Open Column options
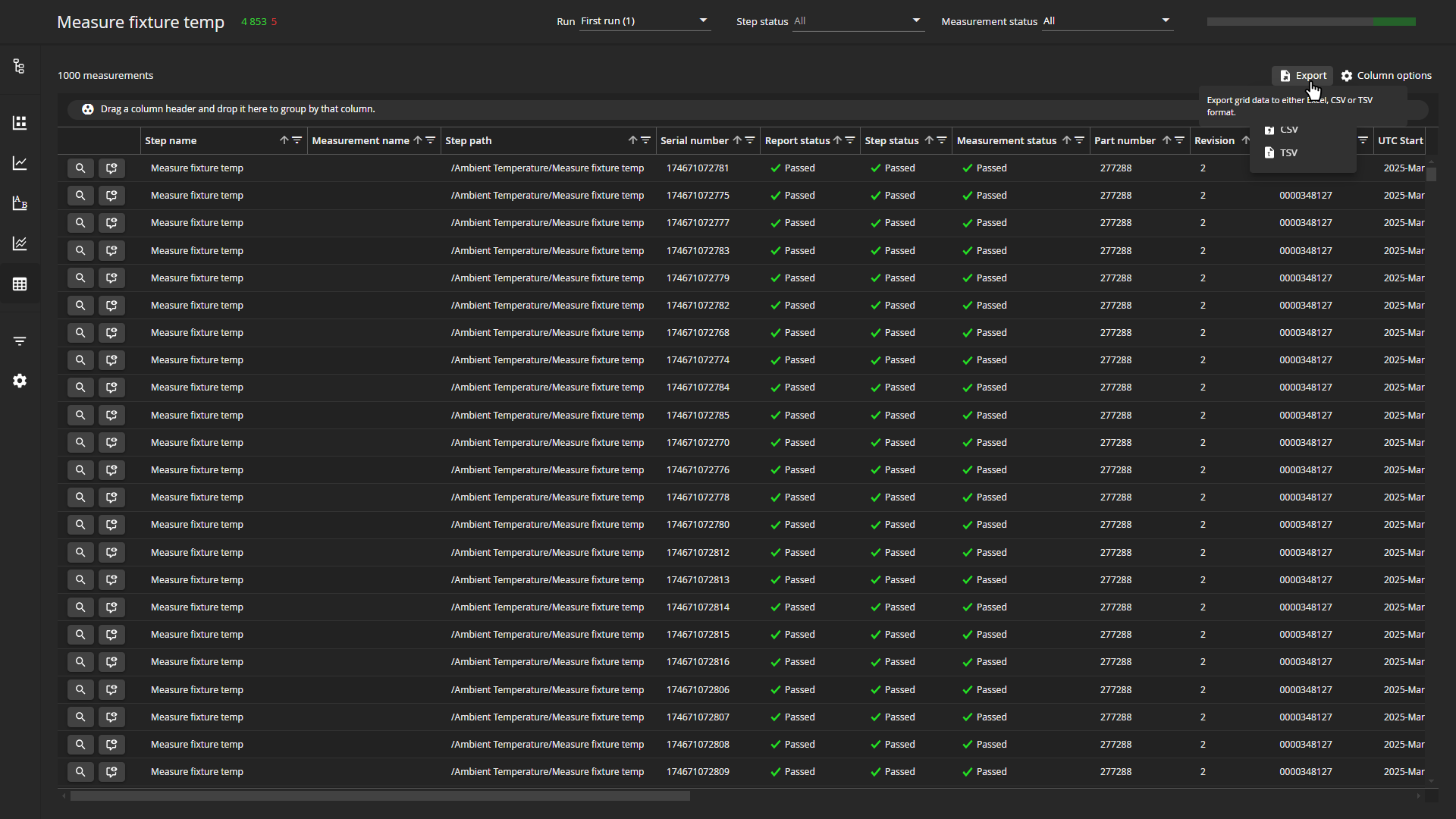 point(1386,76)
